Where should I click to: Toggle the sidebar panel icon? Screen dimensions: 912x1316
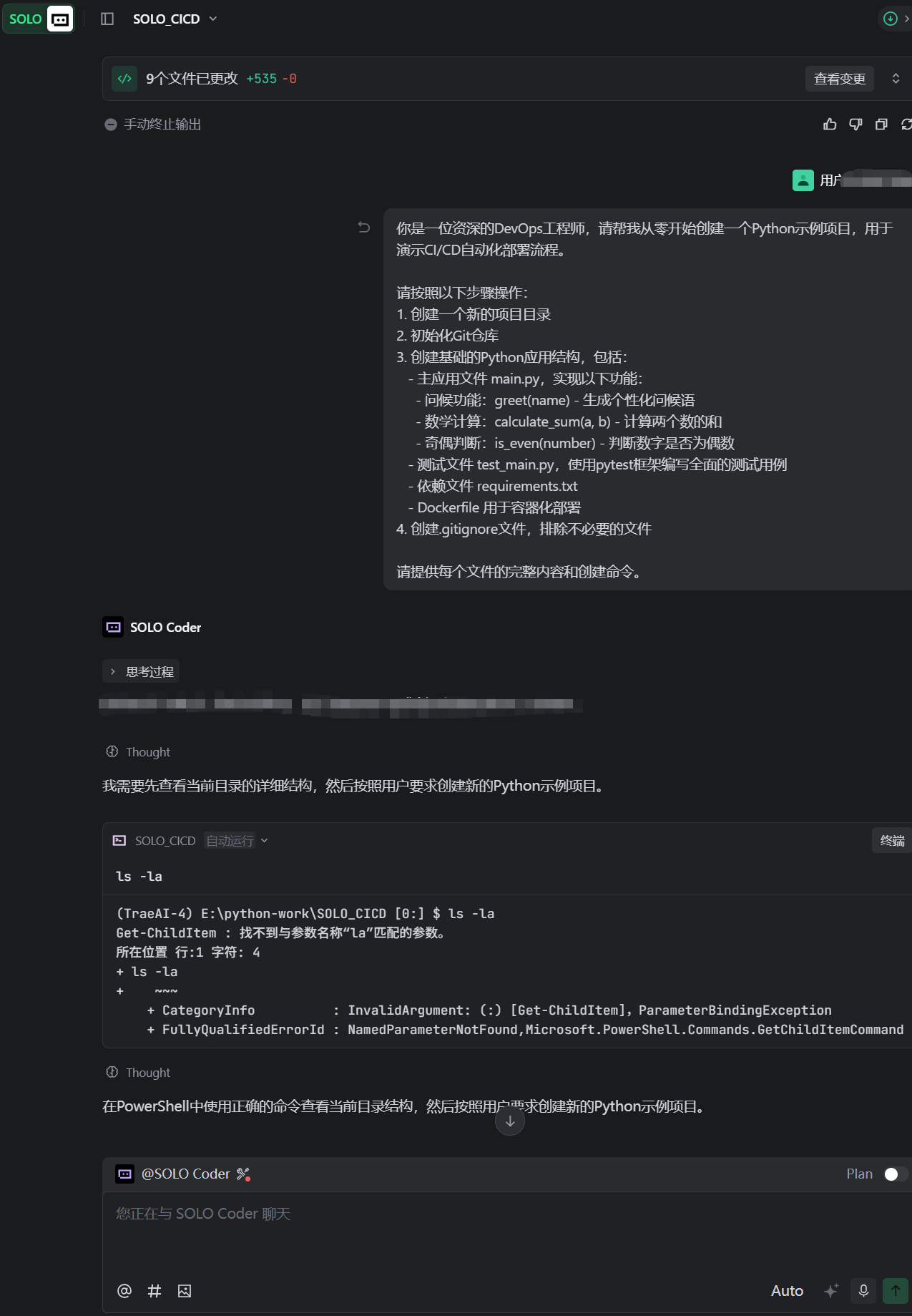pyautogui.click(x=107, y=19)
